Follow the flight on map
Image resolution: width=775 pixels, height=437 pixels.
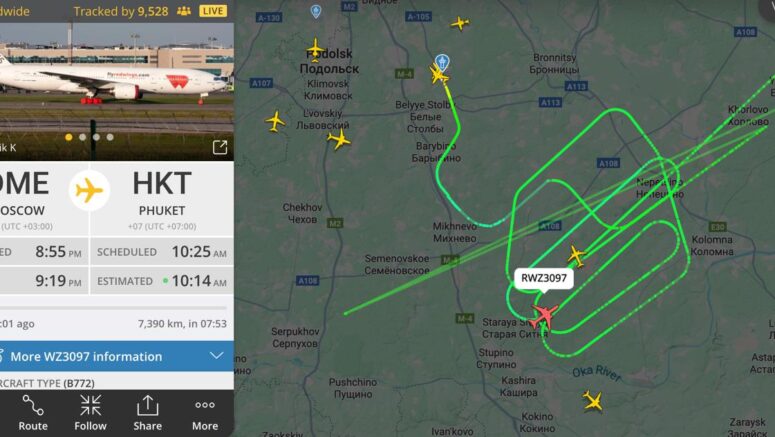[90, 413]
